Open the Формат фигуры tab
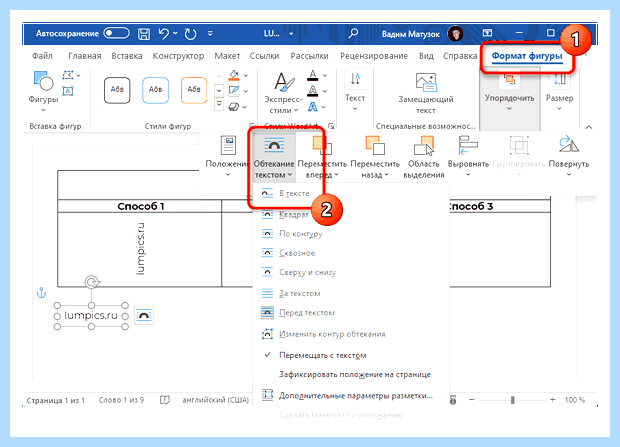The image size is (620, 447). click(x=527, y=56)
